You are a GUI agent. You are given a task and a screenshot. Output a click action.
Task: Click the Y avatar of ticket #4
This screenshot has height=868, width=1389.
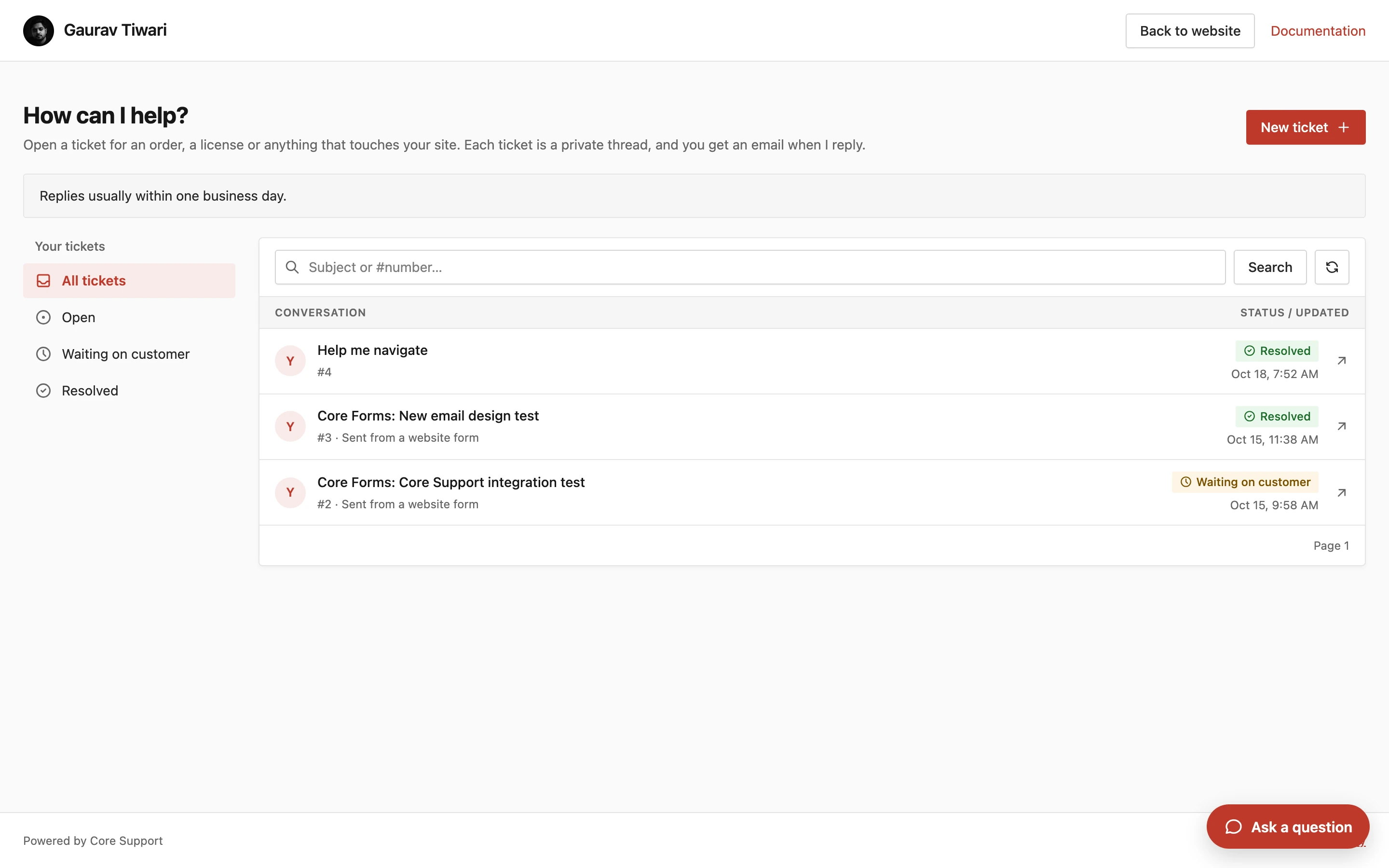(x=290, y=361)
